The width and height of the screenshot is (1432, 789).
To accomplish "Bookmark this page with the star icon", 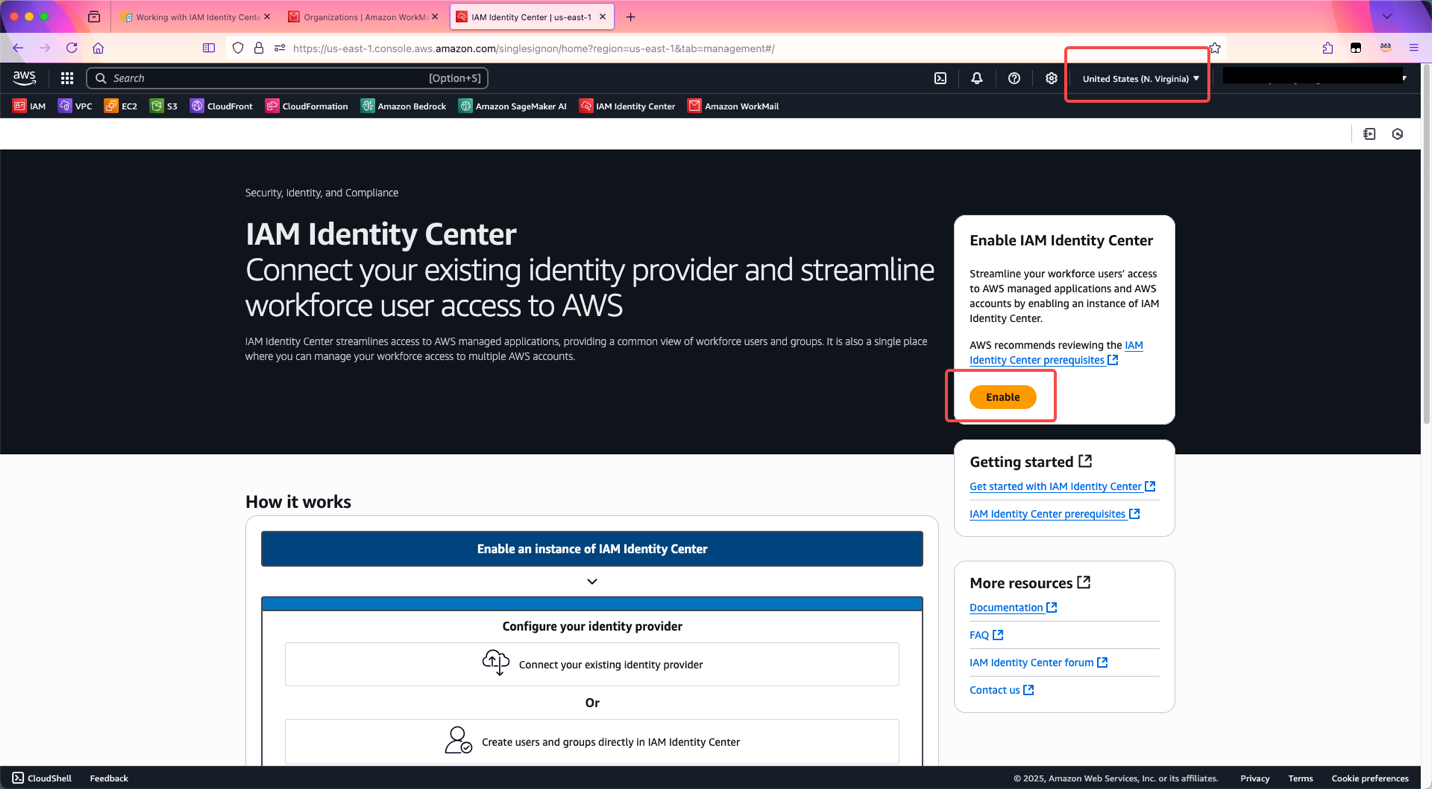I will tap(1214, 48).
